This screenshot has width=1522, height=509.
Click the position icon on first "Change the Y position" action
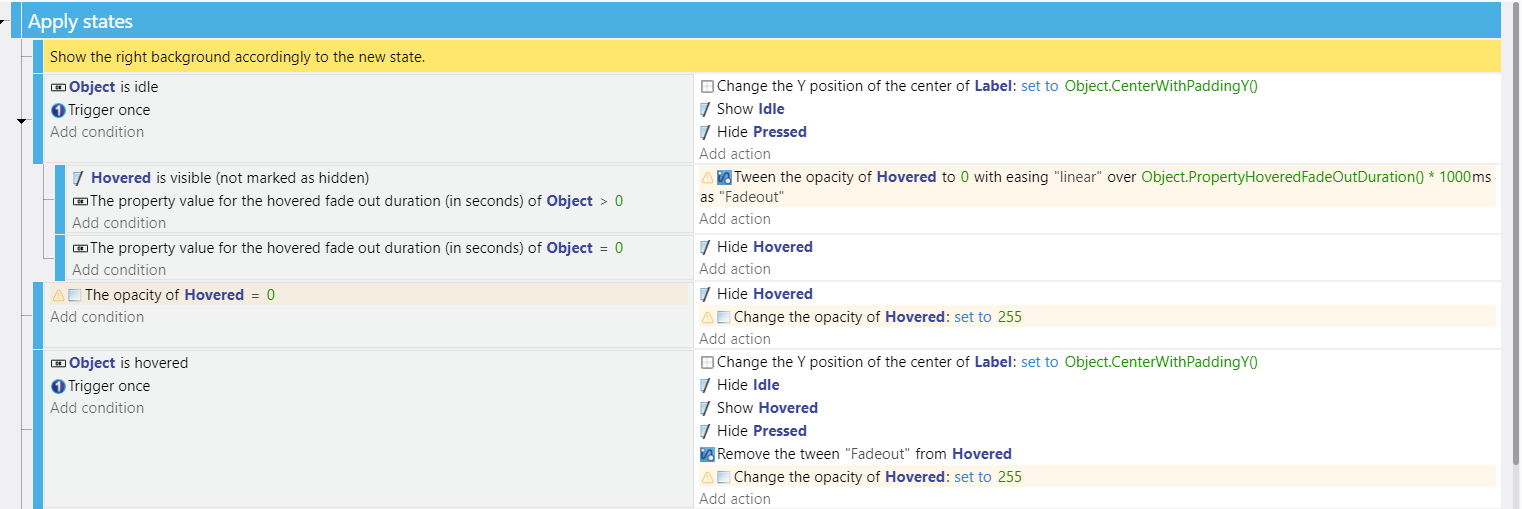click(707, 86)
